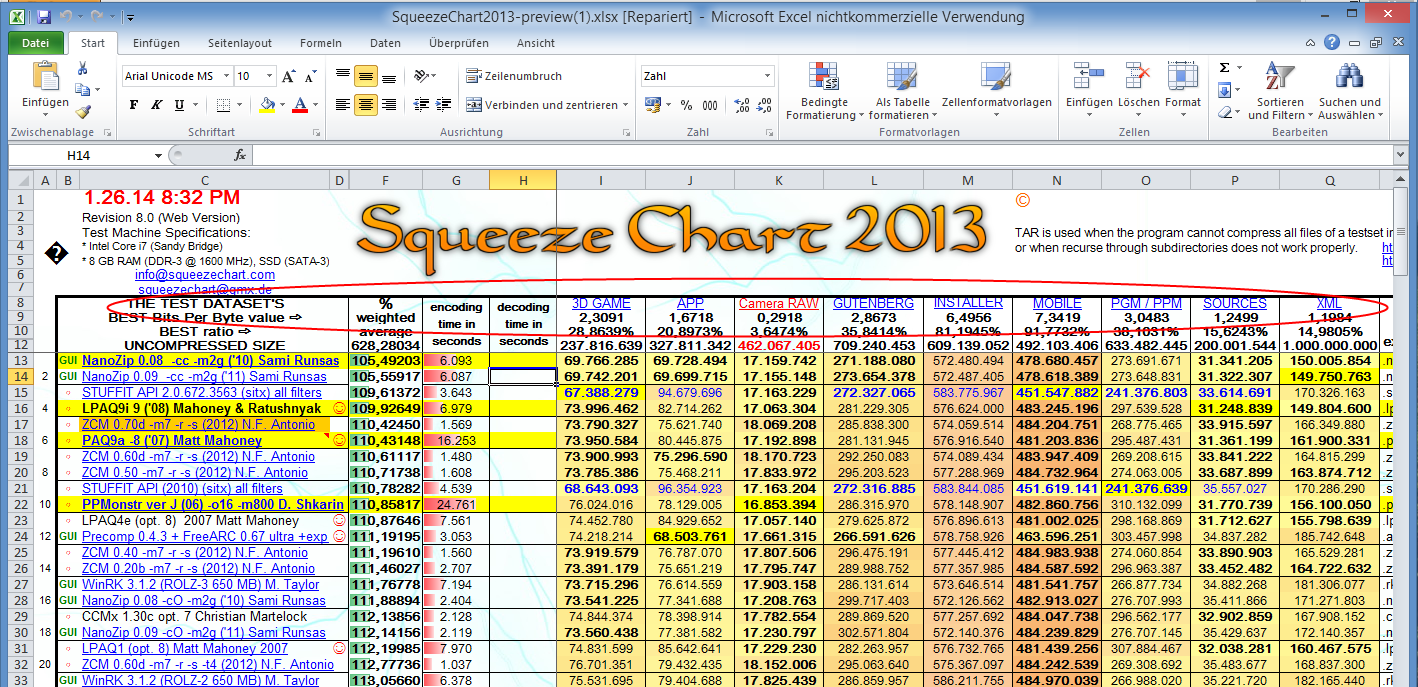The width and height of the screenshot is (1418, 687).
Task: Switch to the Formeln tab
Action: (321, 43)
